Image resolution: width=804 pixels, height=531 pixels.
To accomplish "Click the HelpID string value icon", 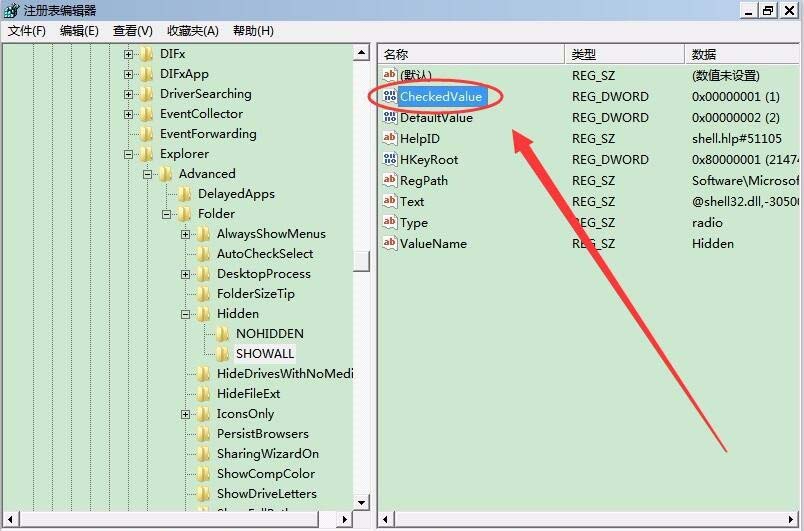I will point(390,138).
